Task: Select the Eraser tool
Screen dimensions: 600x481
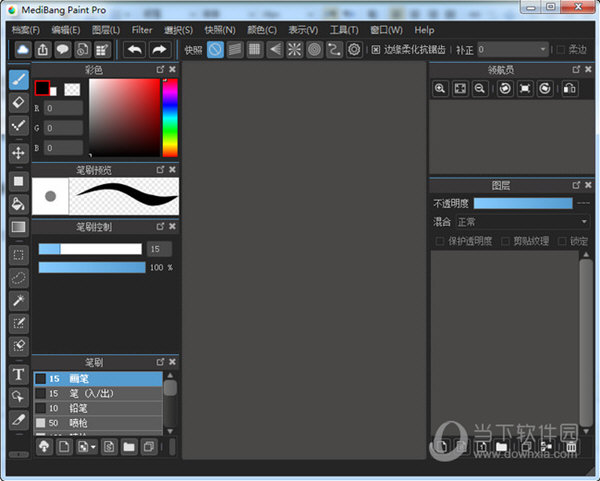Action: pyautogui.click(x=18, y=103)
